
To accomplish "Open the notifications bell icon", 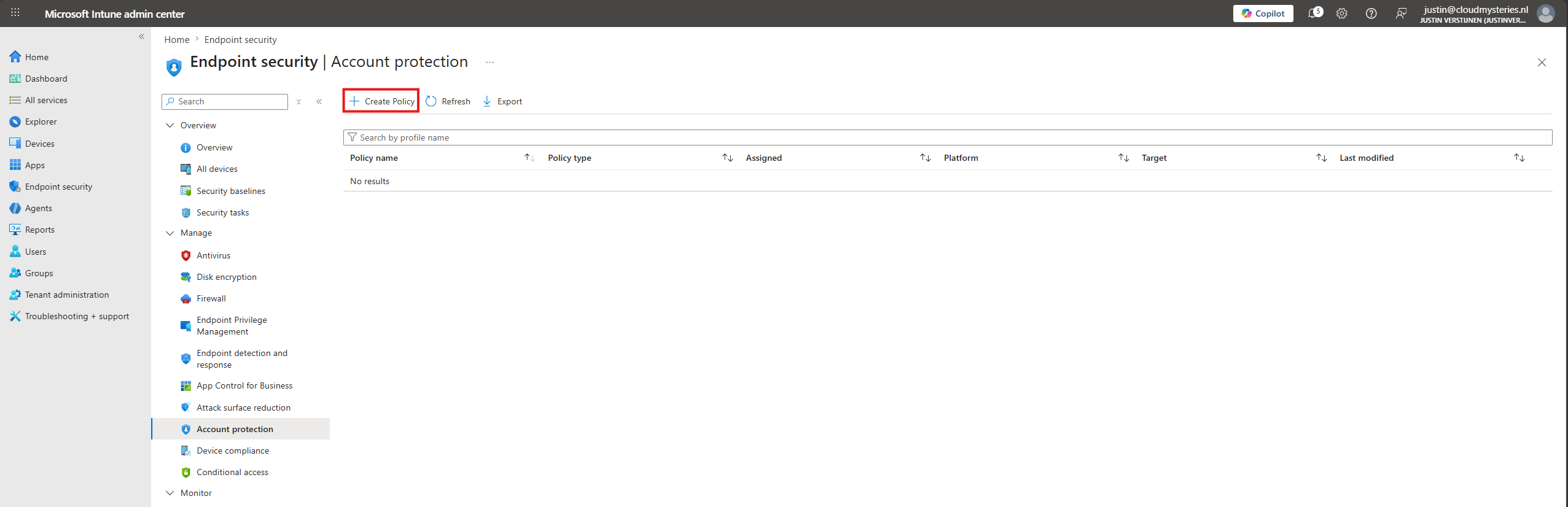I will click(x=1314, y=13).
